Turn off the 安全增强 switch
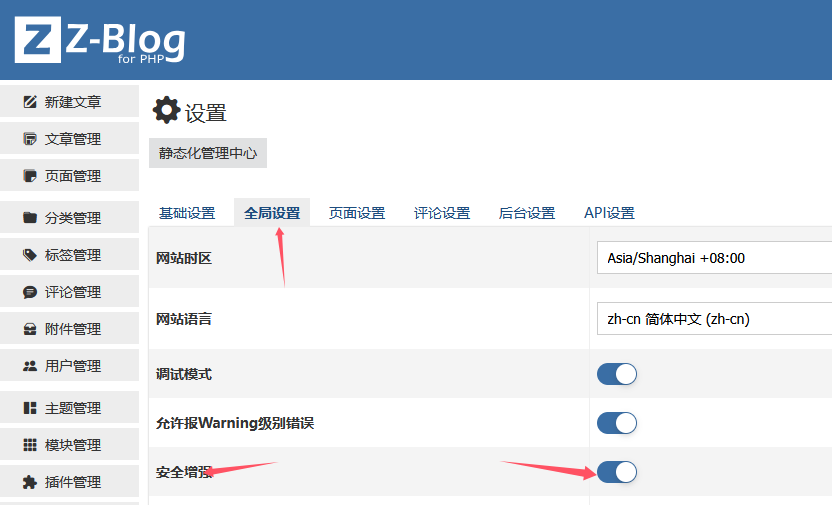Image resolution: width=832 pixels, height=505 pixels. pyautogui.click(x=616, y=472)
